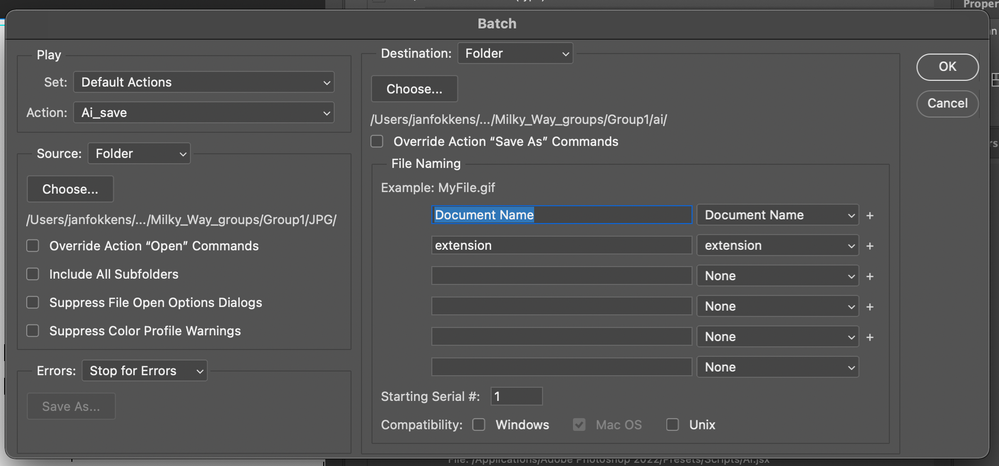Click Choose... under Destination folder

pos(414,89)
